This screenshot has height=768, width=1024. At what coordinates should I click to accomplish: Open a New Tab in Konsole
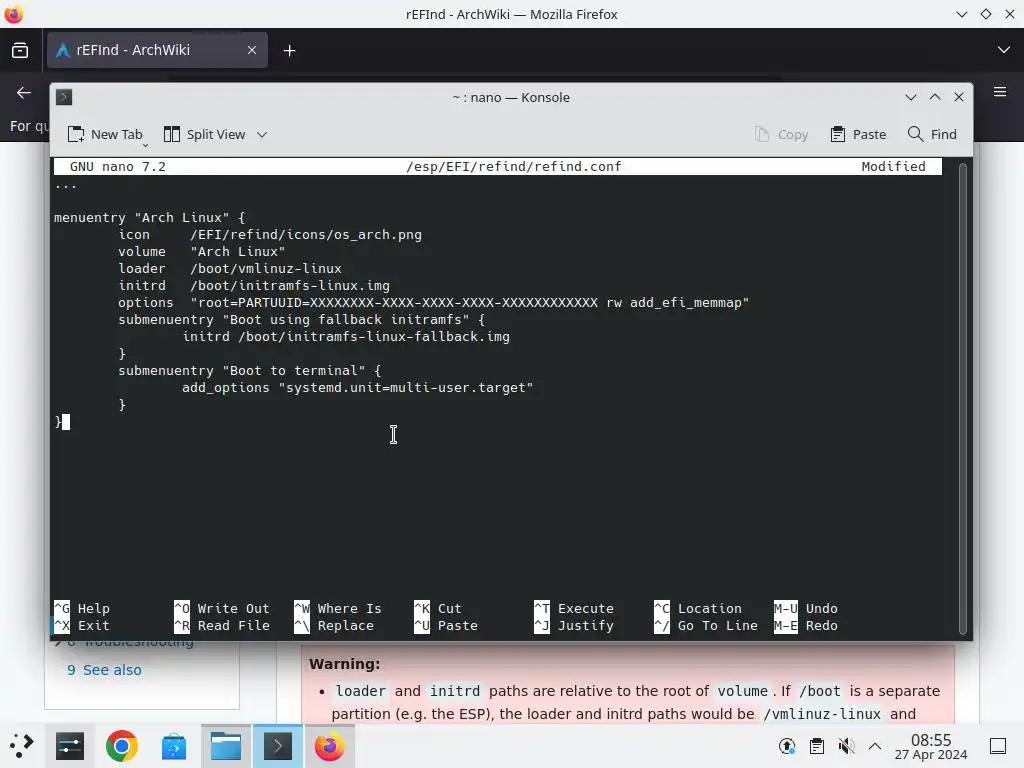[104, 135]
